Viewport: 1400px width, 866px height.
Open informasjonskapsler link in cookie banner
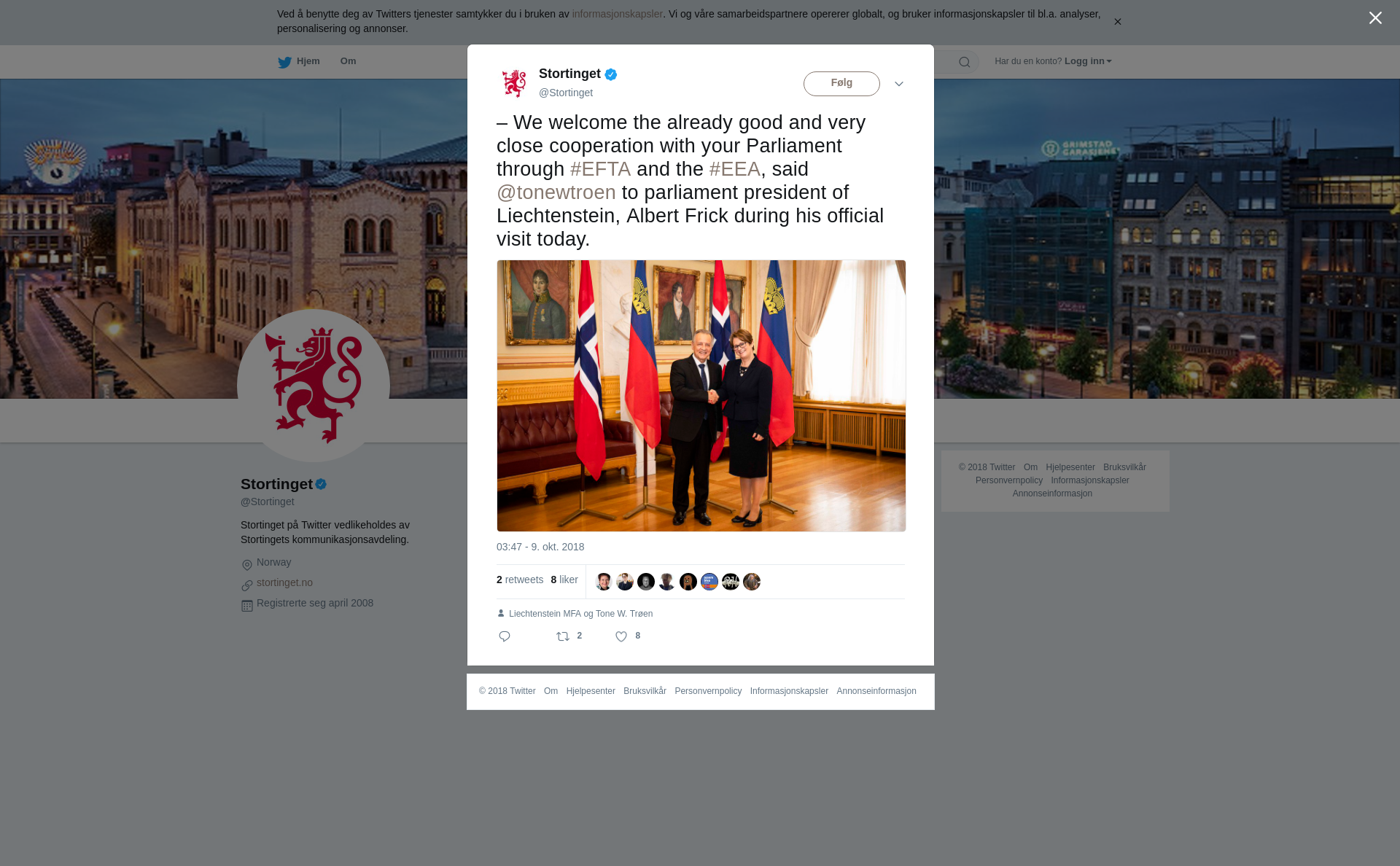coord(617,14)
